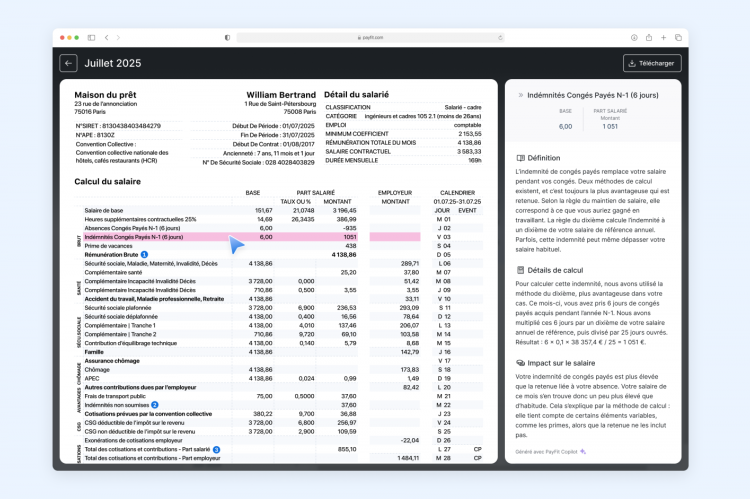Screen dimensions: 750x499
Task: Click calendar day L 27 marked CP
Action: (458, 450)
